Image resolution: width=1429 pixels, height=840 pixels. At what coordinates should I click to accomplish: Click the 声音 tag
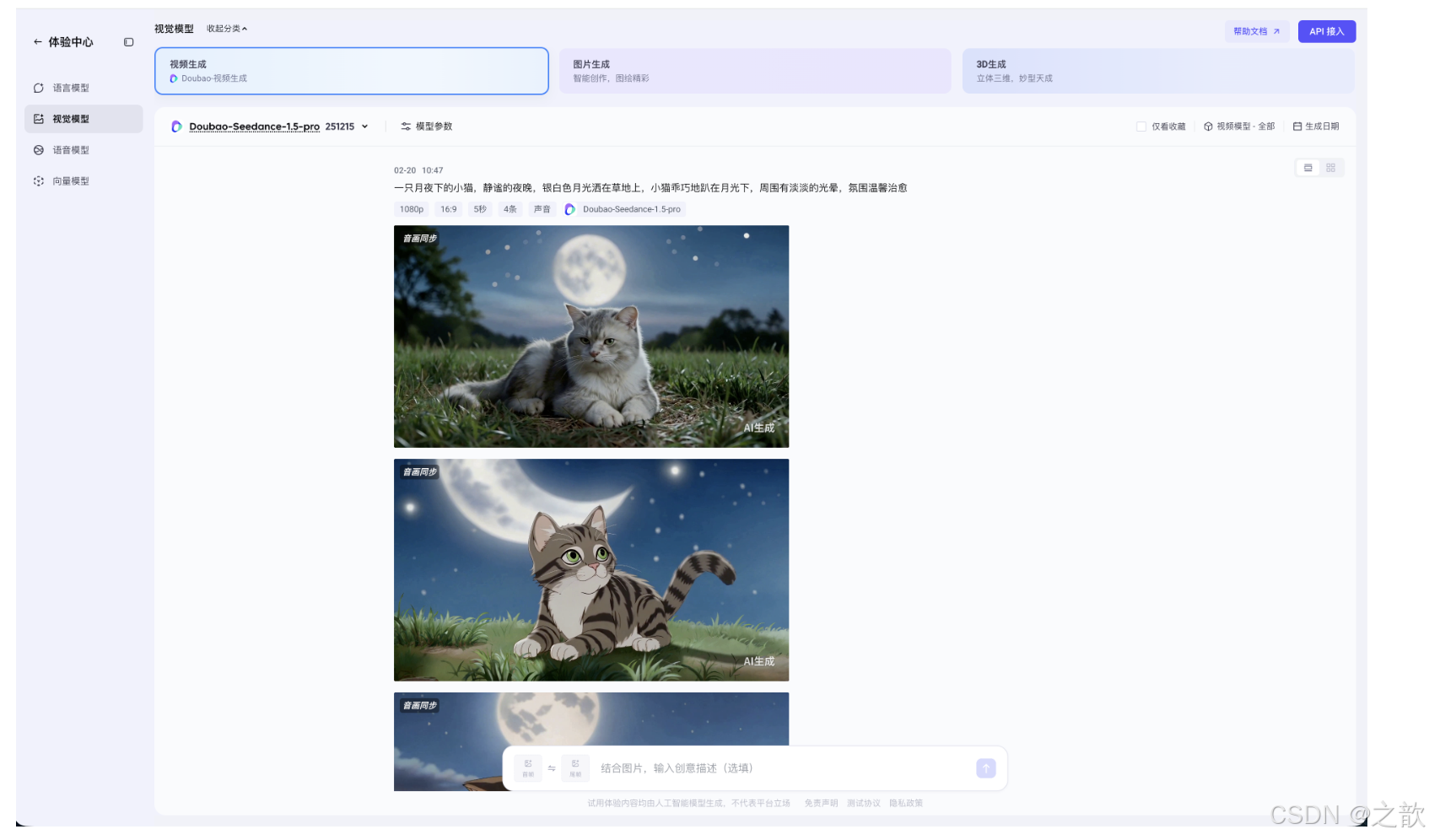(x=542, y=209)
